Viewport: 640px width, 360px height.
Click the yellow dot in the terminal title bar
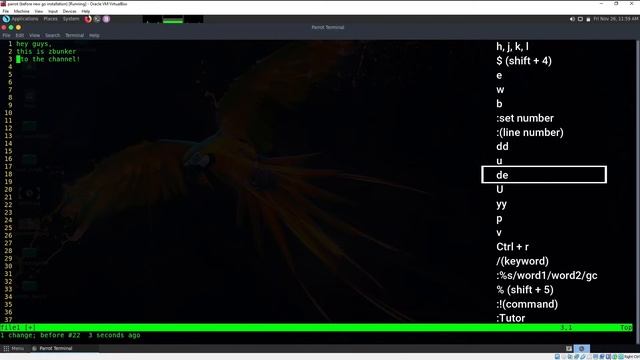pos(18,27)
